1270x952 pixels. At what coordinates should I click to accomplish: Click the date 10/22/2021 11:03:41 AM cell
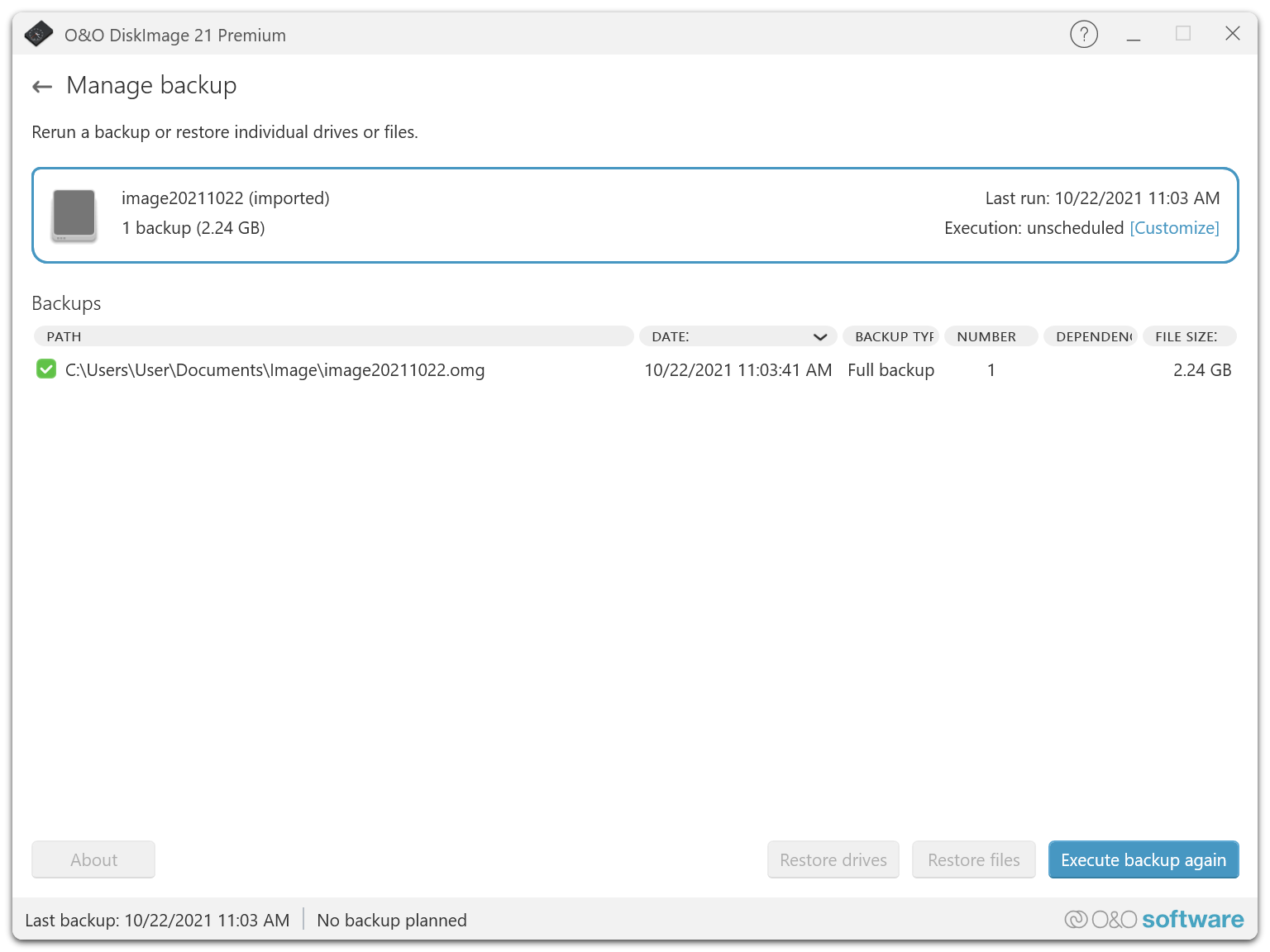(738, 370)
